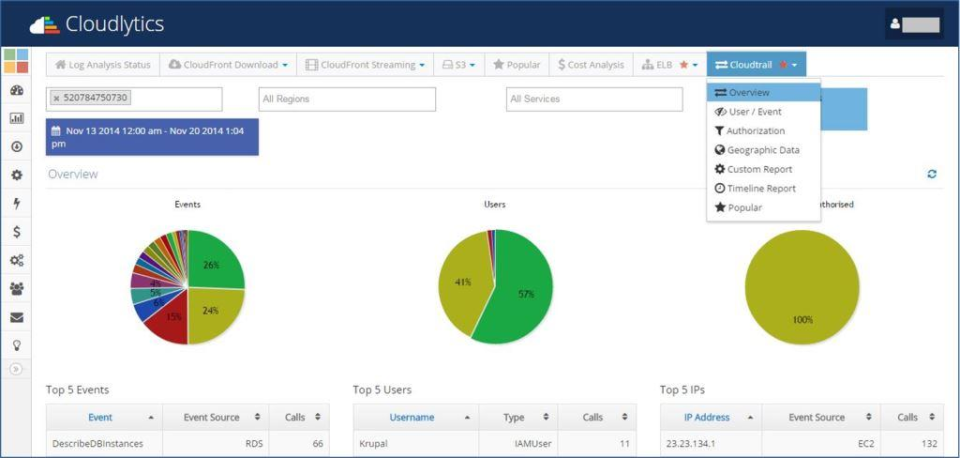Open the CloudFront Streaming dropdown tab

coord(366,64)
